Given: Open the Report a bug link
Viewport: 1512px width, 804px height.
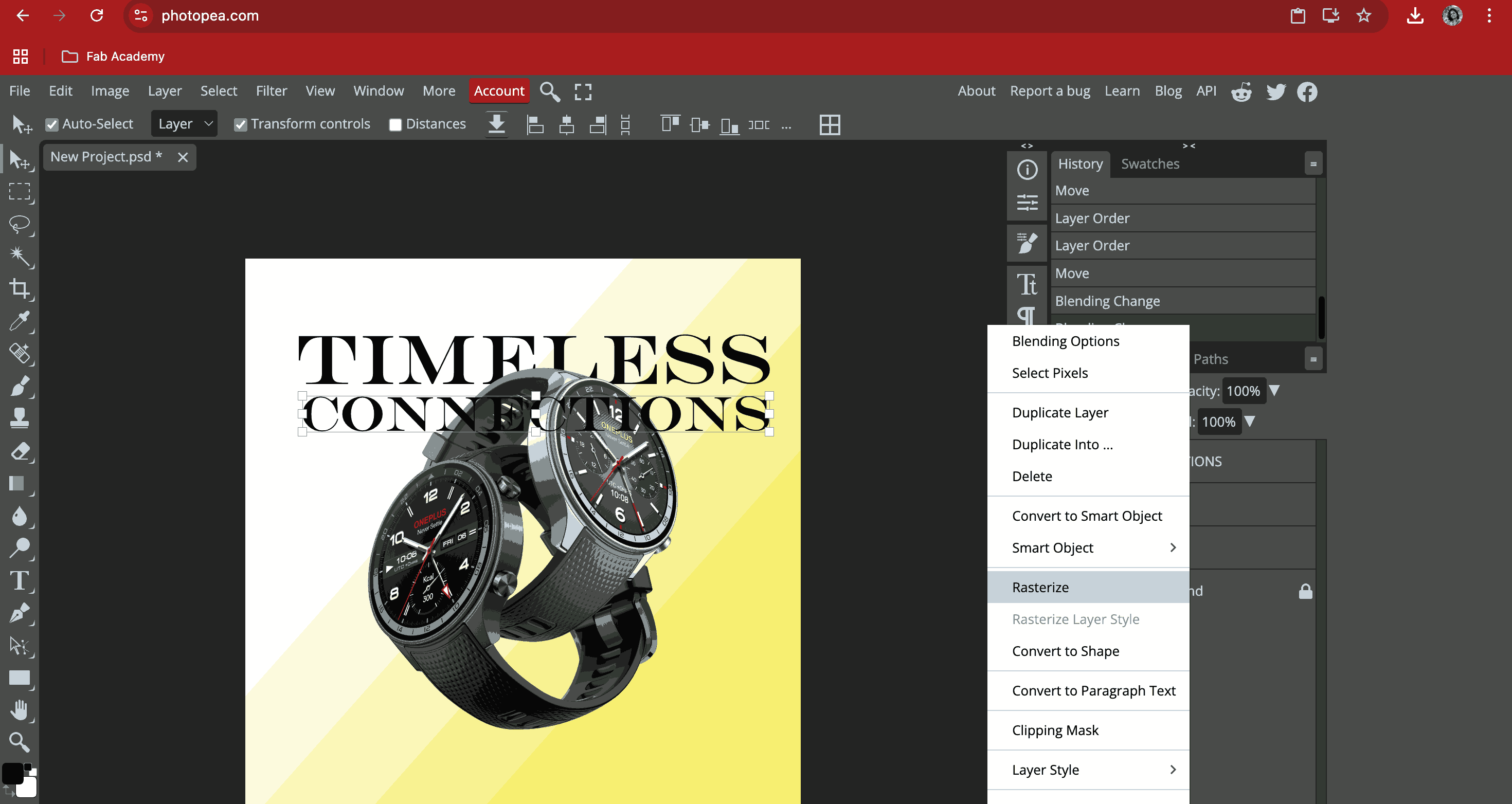Looking at the screenshot, I should tap(1050, 91).
